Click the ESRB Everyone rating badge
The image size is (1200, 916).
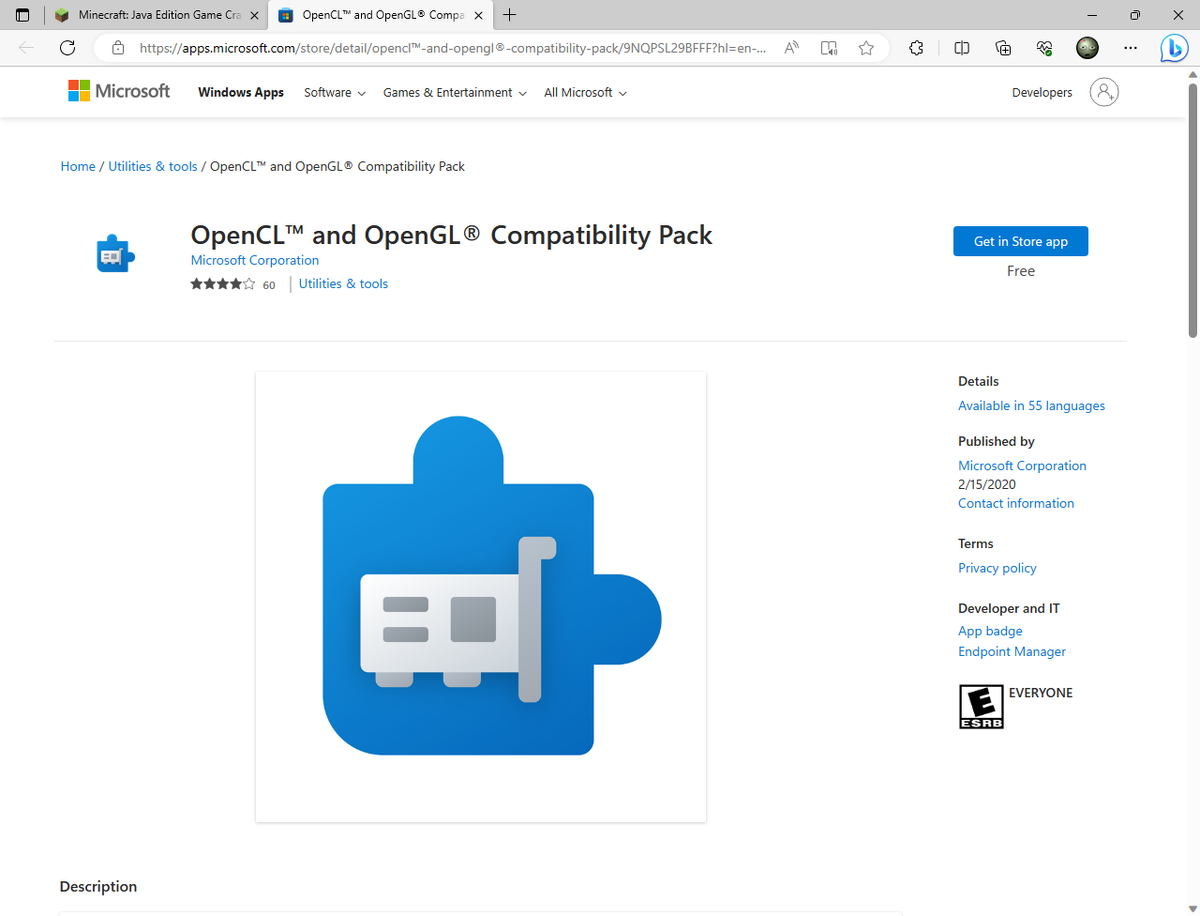pyautogui.click(x=981, y=706)
